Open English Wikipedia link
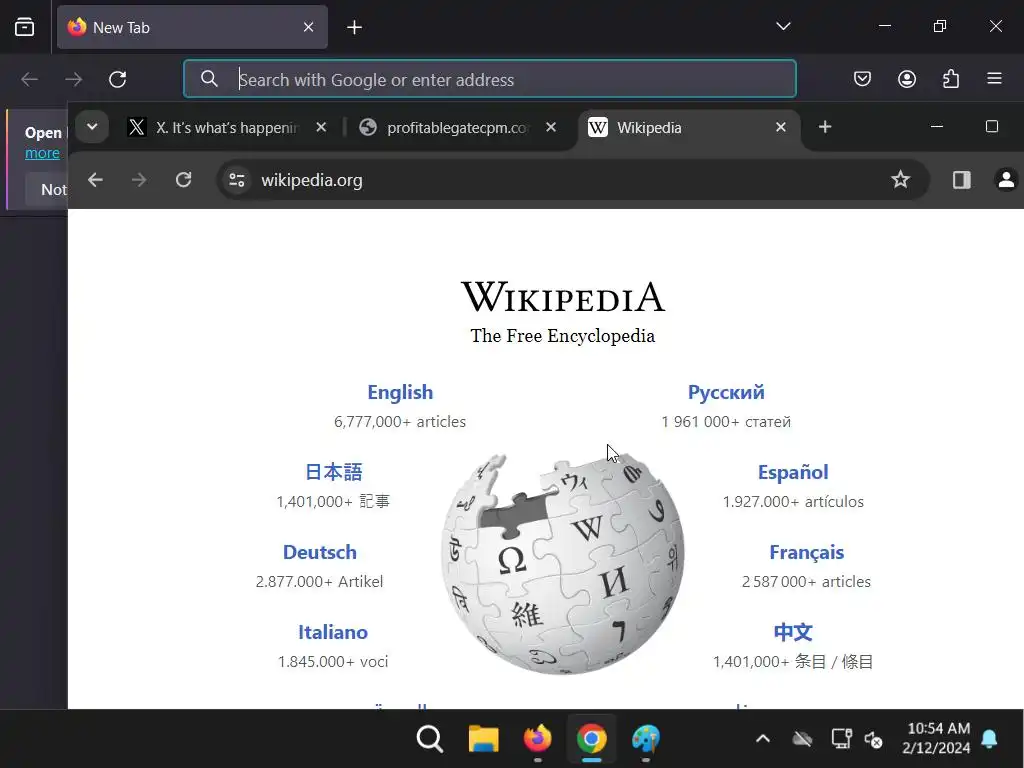 point(400,392)
